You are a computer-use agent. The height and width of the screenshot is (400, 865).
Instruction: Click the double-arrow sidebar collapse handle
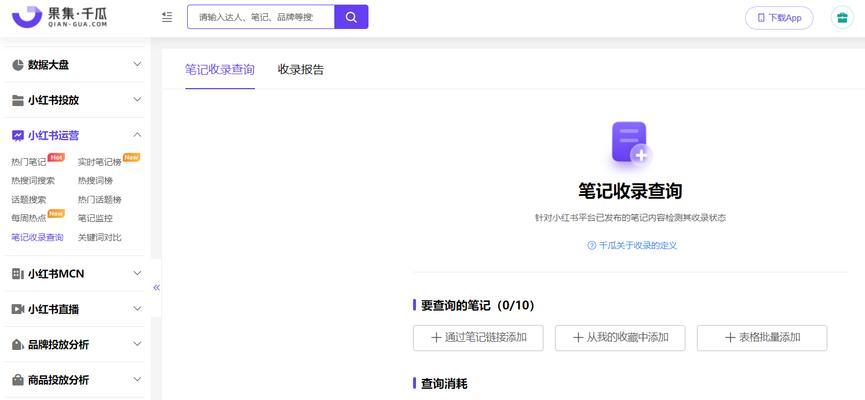click(156, 287)
